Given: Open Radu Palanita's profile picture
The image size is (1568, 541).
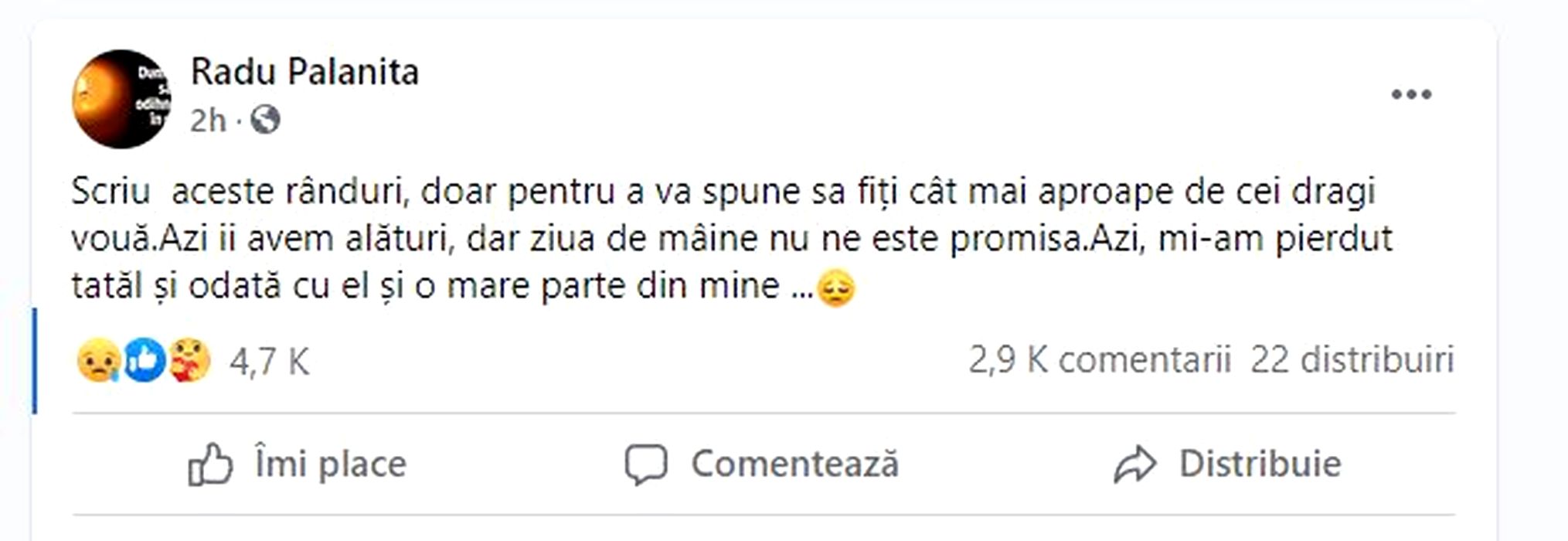Looking at the screenshot, I should 121,99.
